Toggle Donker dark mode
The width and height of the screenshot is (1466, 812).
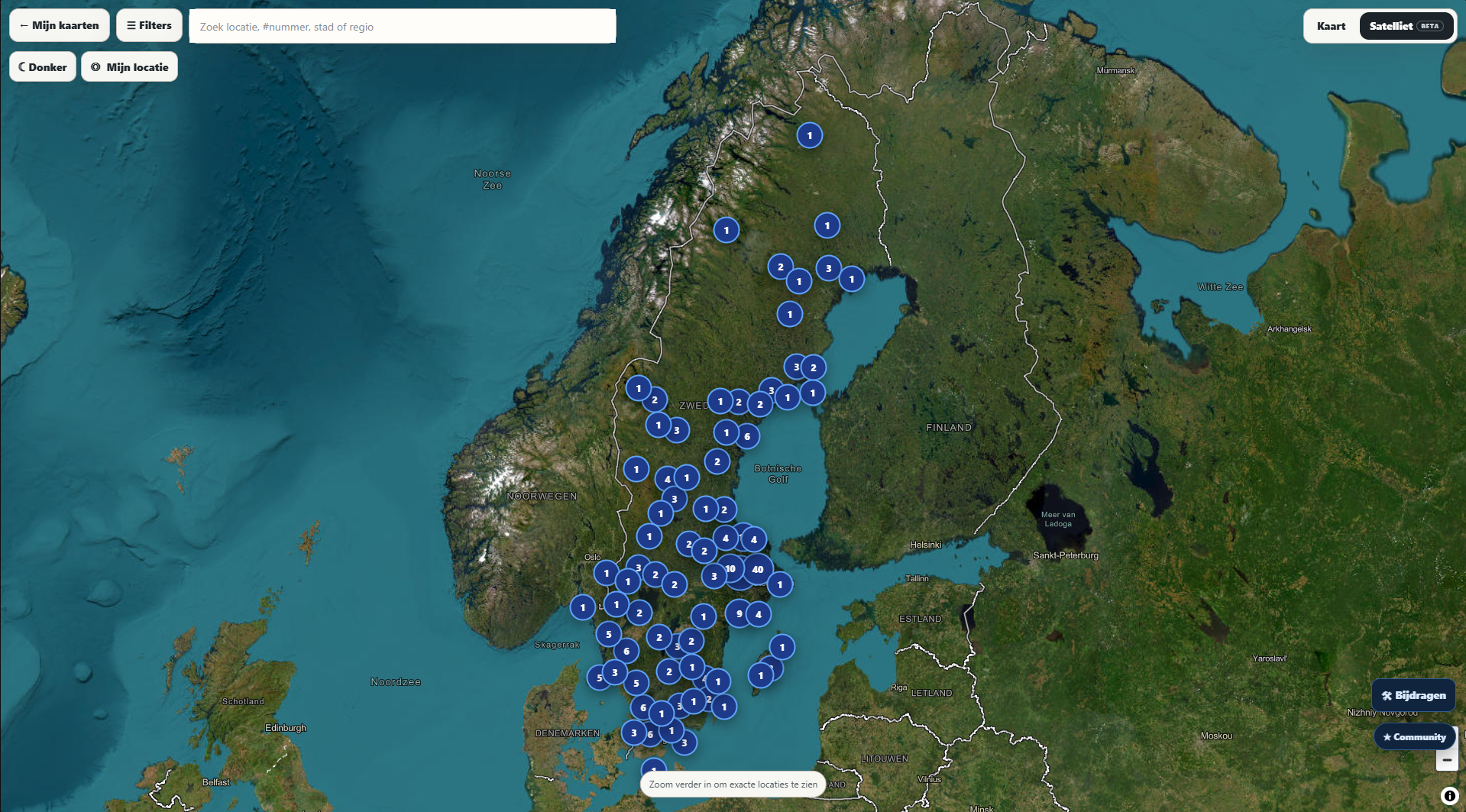[x=43, y=66]
